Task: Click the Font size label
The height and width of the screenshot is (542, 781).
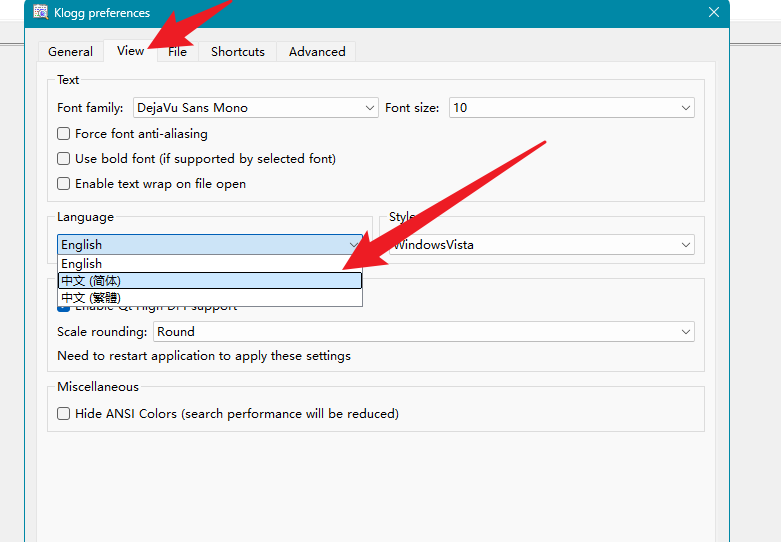Action: click(x=412, y=108)
